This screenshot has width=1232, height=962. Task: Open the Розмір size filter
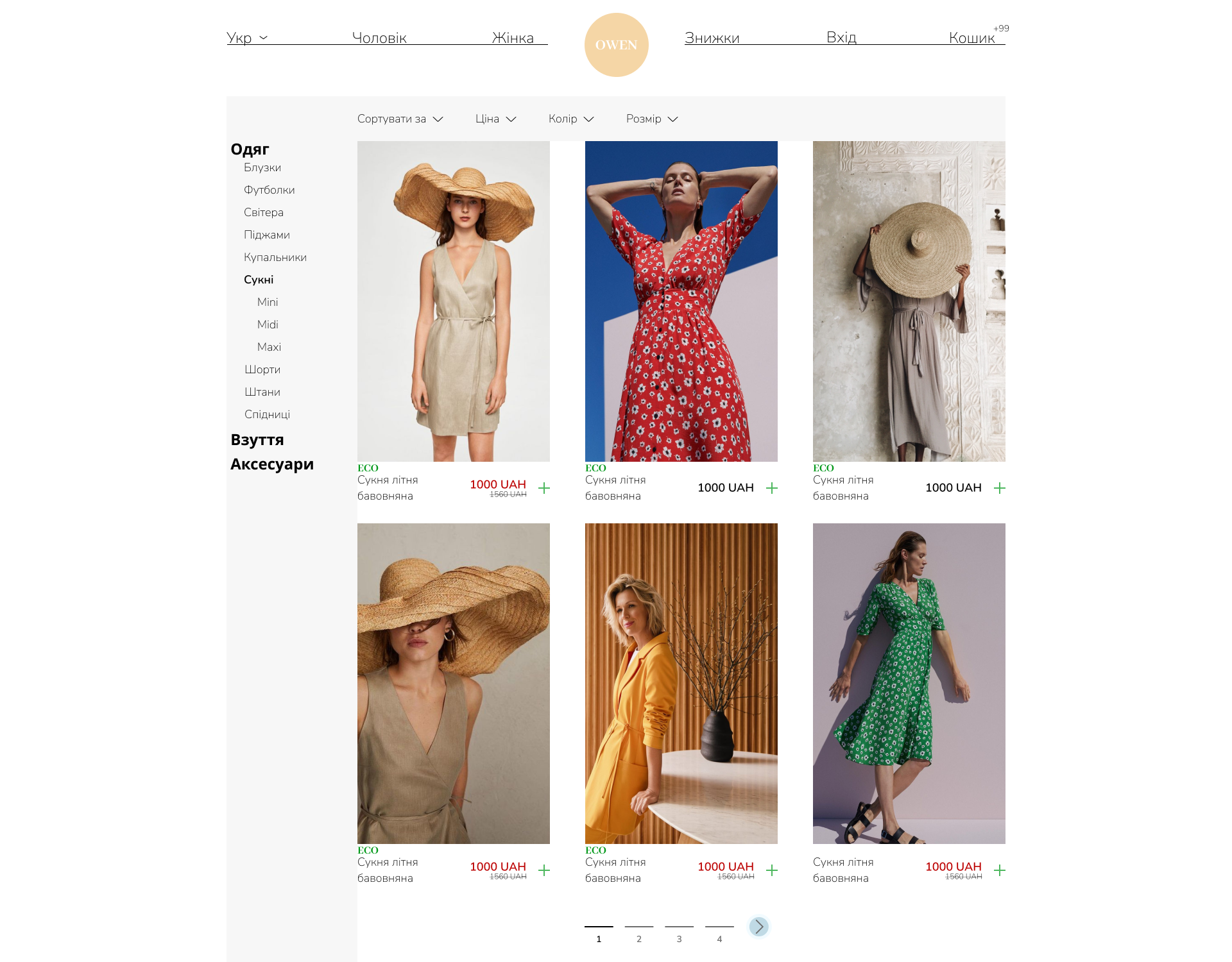(651, 119)
